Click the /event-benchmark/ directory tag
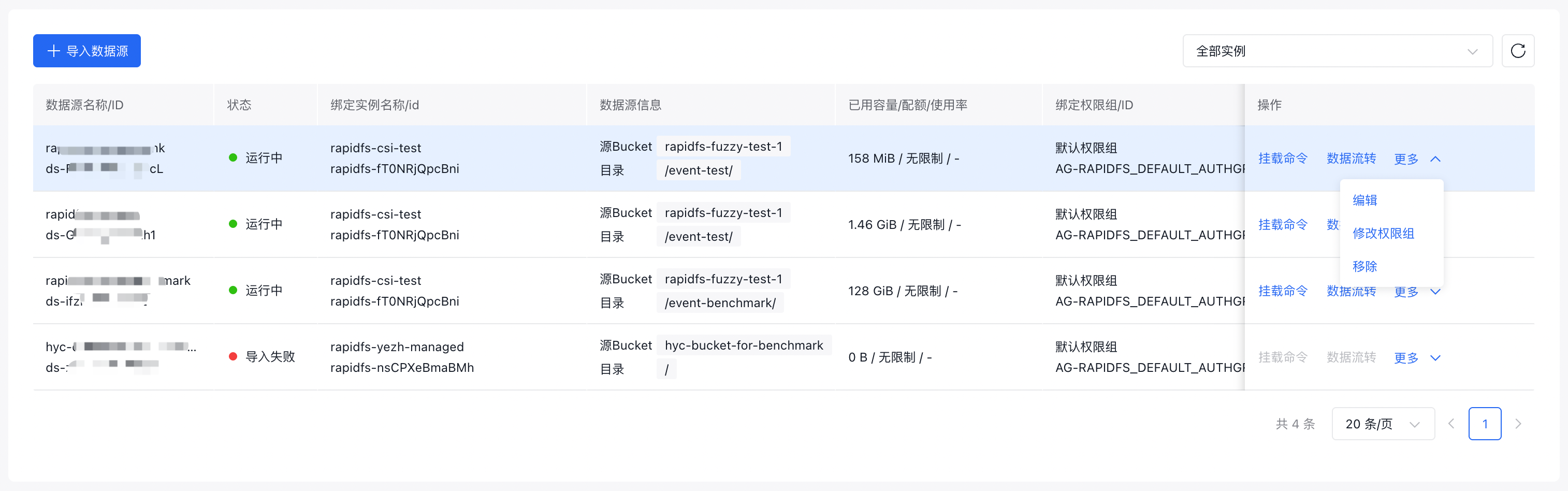This screenshot has height=491, width=1568. (719, 302)
